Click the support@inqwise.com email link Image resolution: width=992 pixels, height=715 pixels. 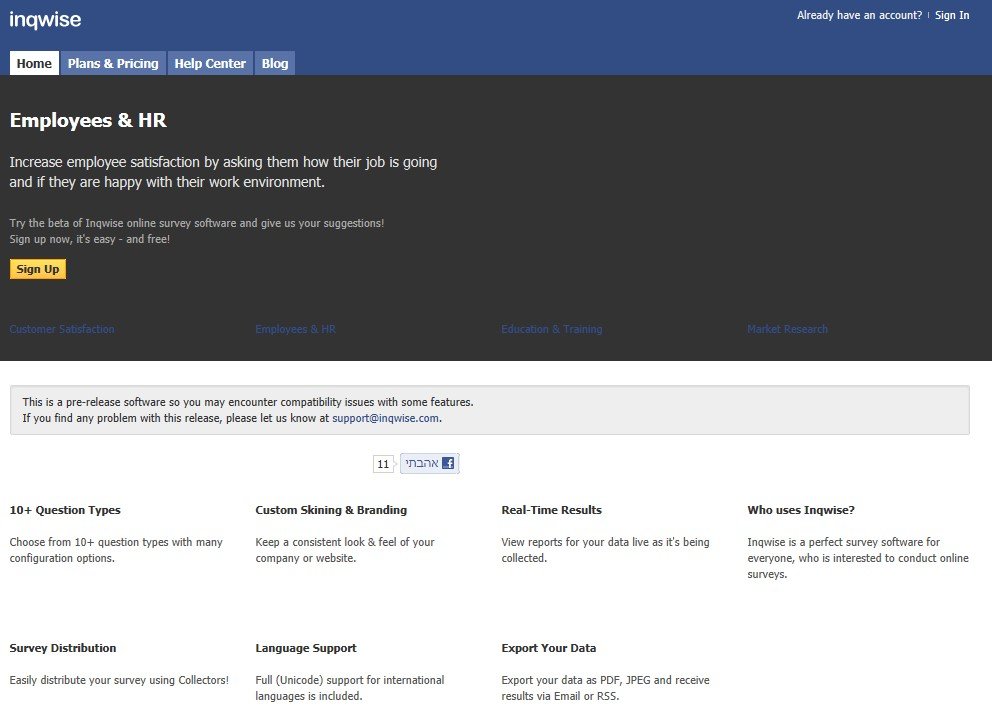point(385,418)
